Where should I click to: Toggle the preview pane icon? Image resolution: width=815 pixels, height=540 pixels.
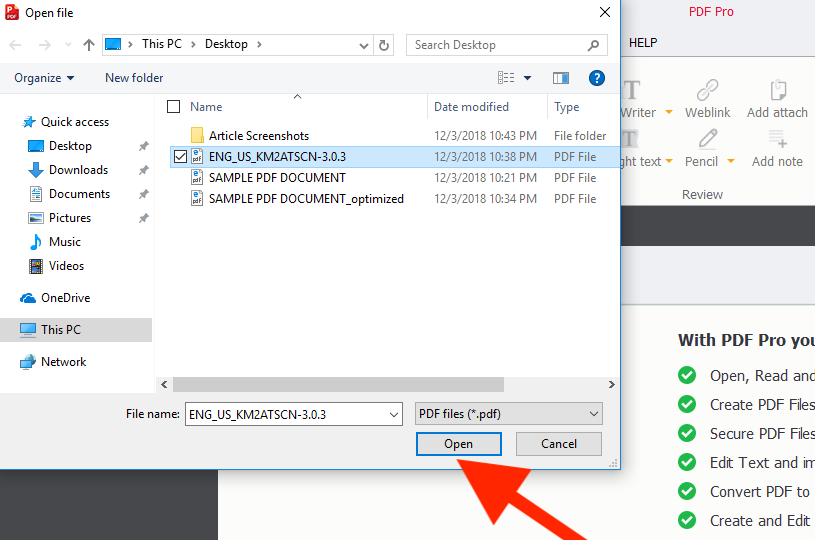pos(561,78)
